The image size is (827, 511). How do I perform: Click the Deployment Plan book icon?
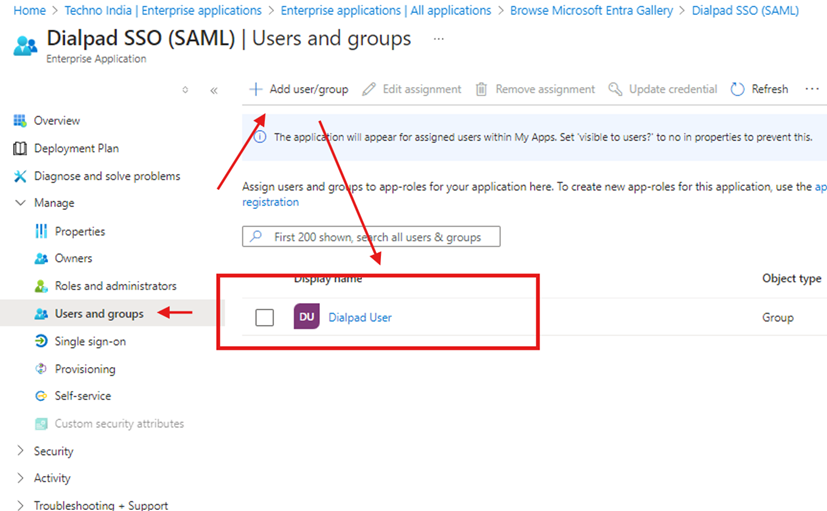(x=20, y=149)
